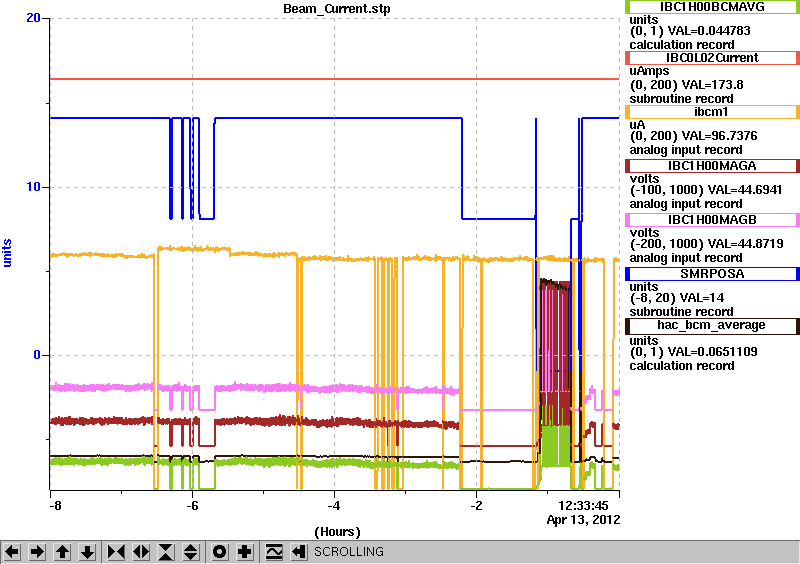Click the (Hours) axis label

(337, 532)
